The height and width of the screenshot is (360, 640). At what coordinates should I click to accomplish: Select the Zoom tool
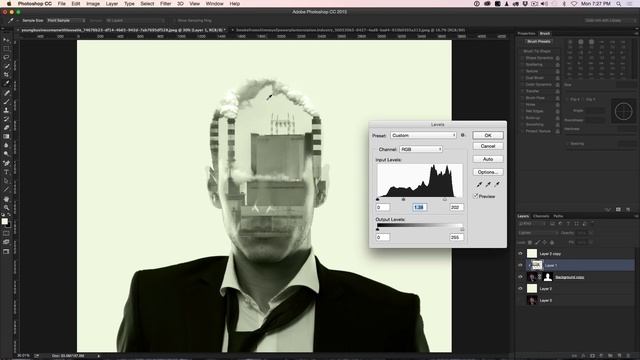click(6, 208)
